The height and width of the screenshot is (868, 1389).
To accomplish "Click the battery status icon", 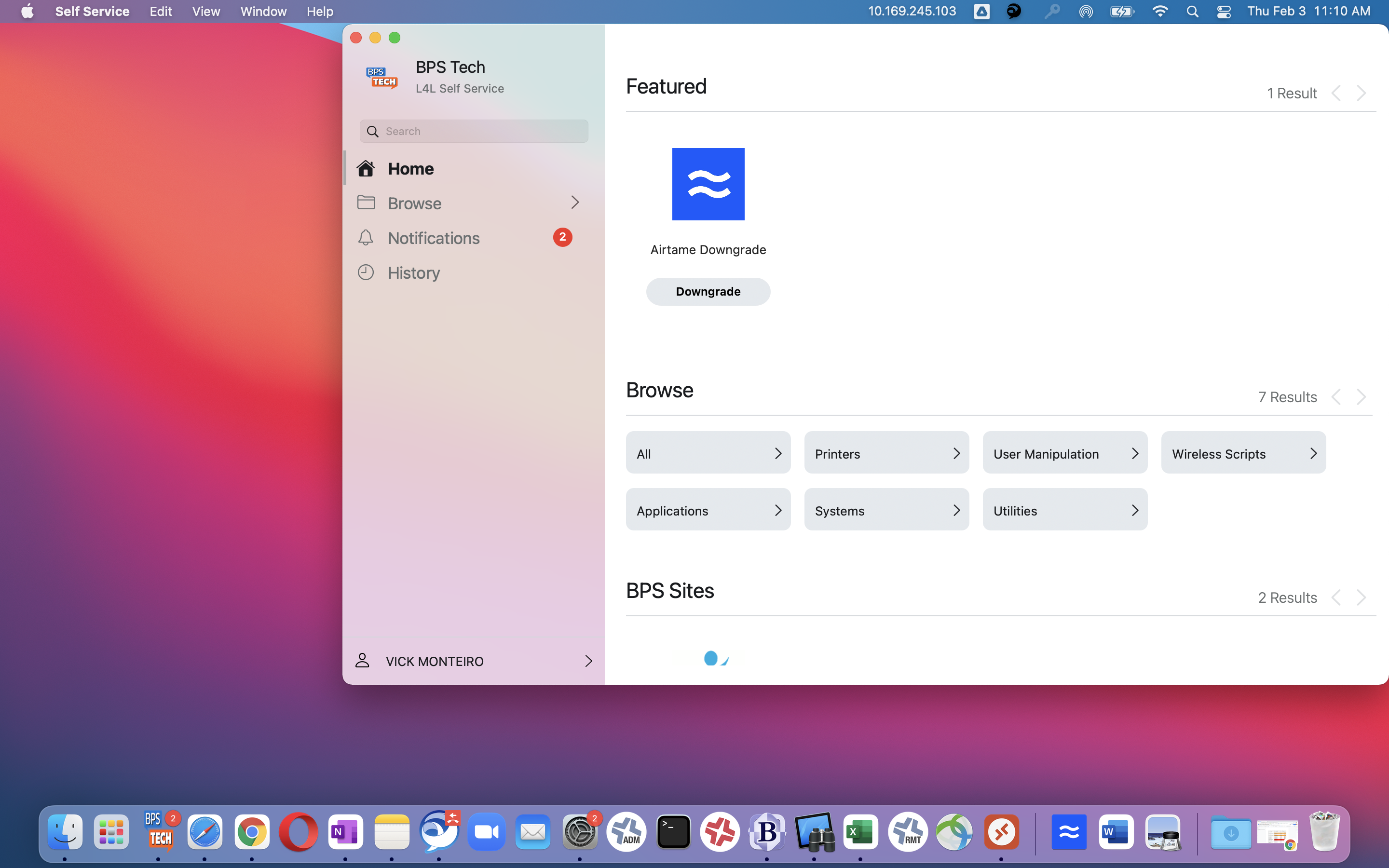I will click(x=1122, y=12).
